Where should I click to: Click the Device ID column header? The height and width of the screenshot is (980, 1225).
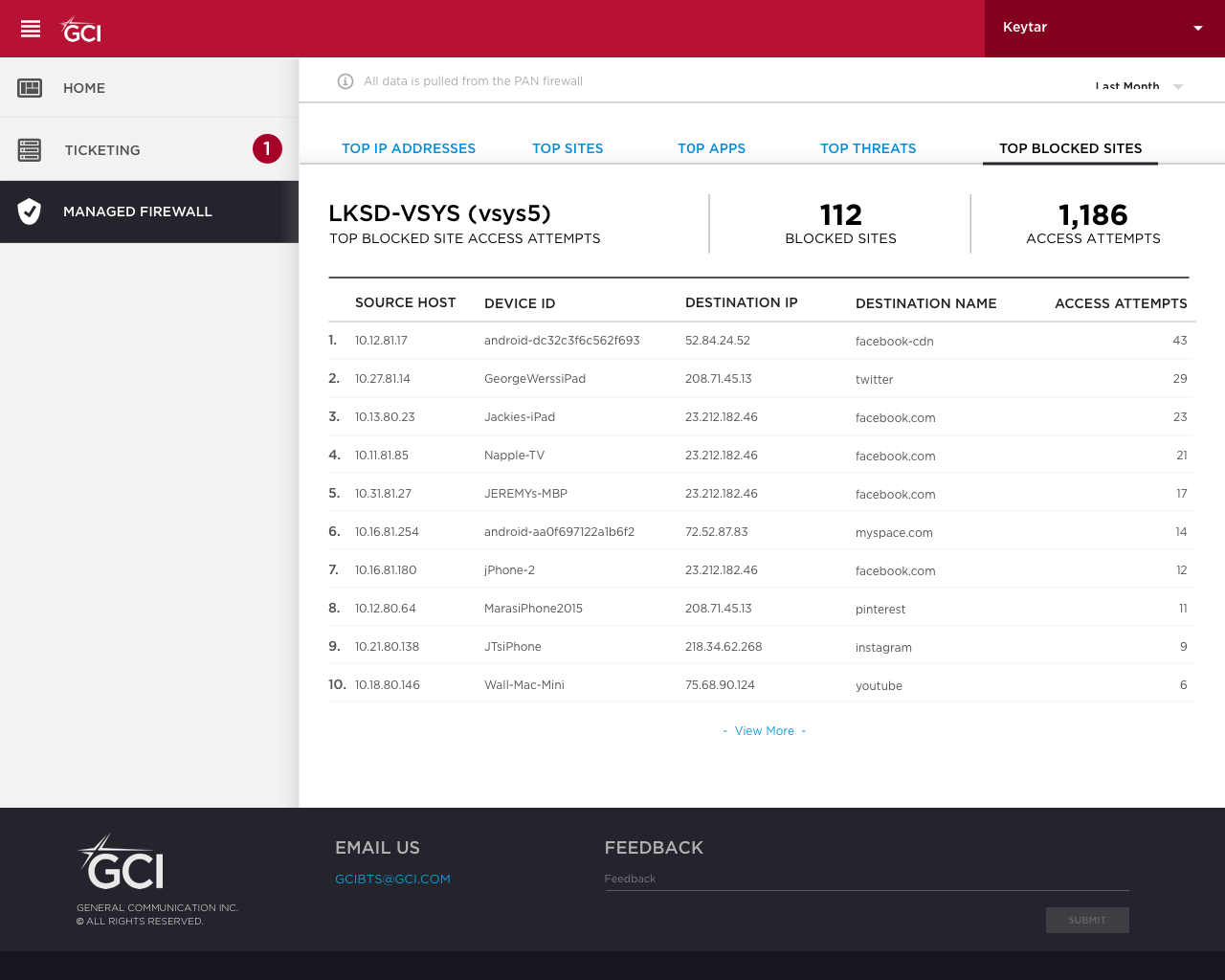[x=520, y=303]
